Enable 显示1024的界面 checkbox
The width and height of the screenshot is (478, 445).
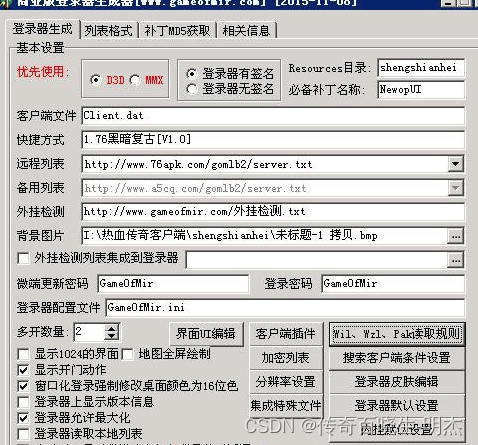coord(23,354)
